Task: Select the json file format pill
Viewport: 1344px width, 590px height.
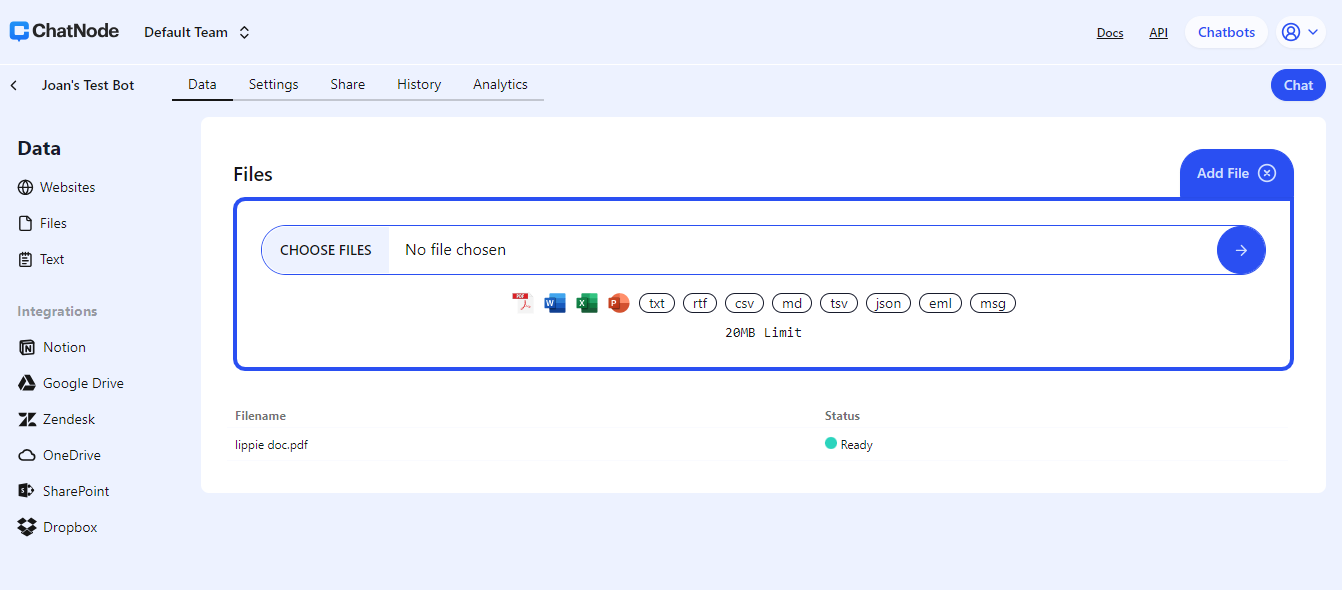Action: coord(888,302)
